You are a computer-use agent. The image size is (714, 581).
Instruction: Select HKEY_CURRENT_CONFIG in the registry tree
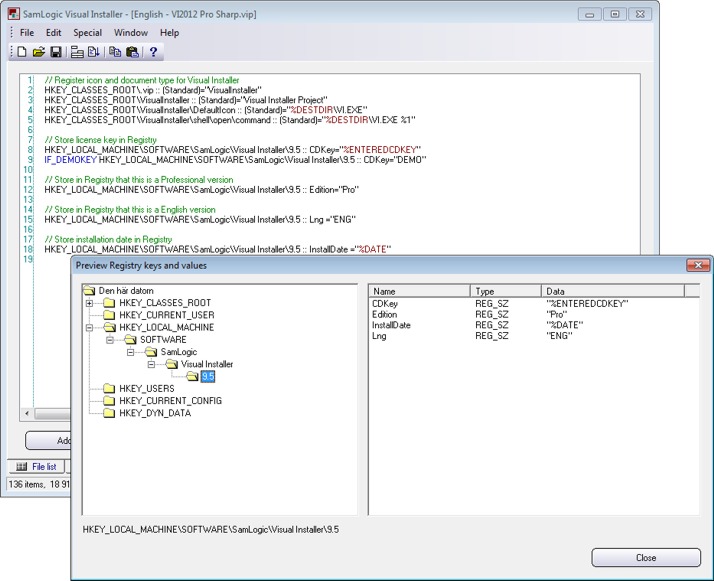pyautogui.click(x=170, y=401)
